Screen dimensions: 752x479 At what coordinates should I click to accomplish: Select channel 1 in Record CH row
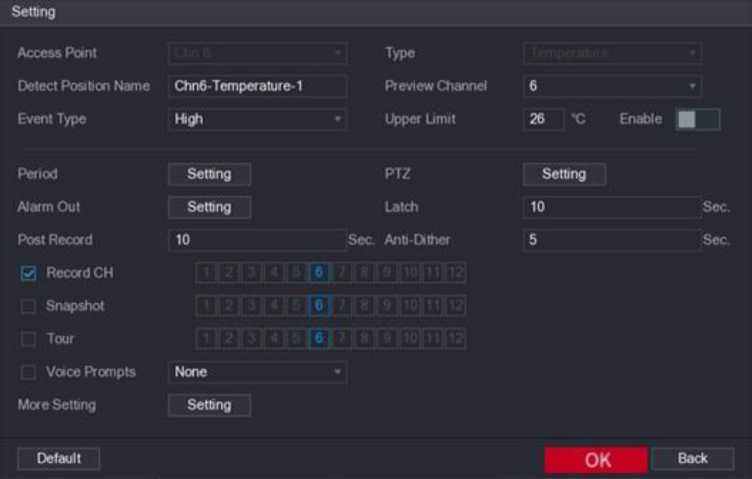[204, 273]
